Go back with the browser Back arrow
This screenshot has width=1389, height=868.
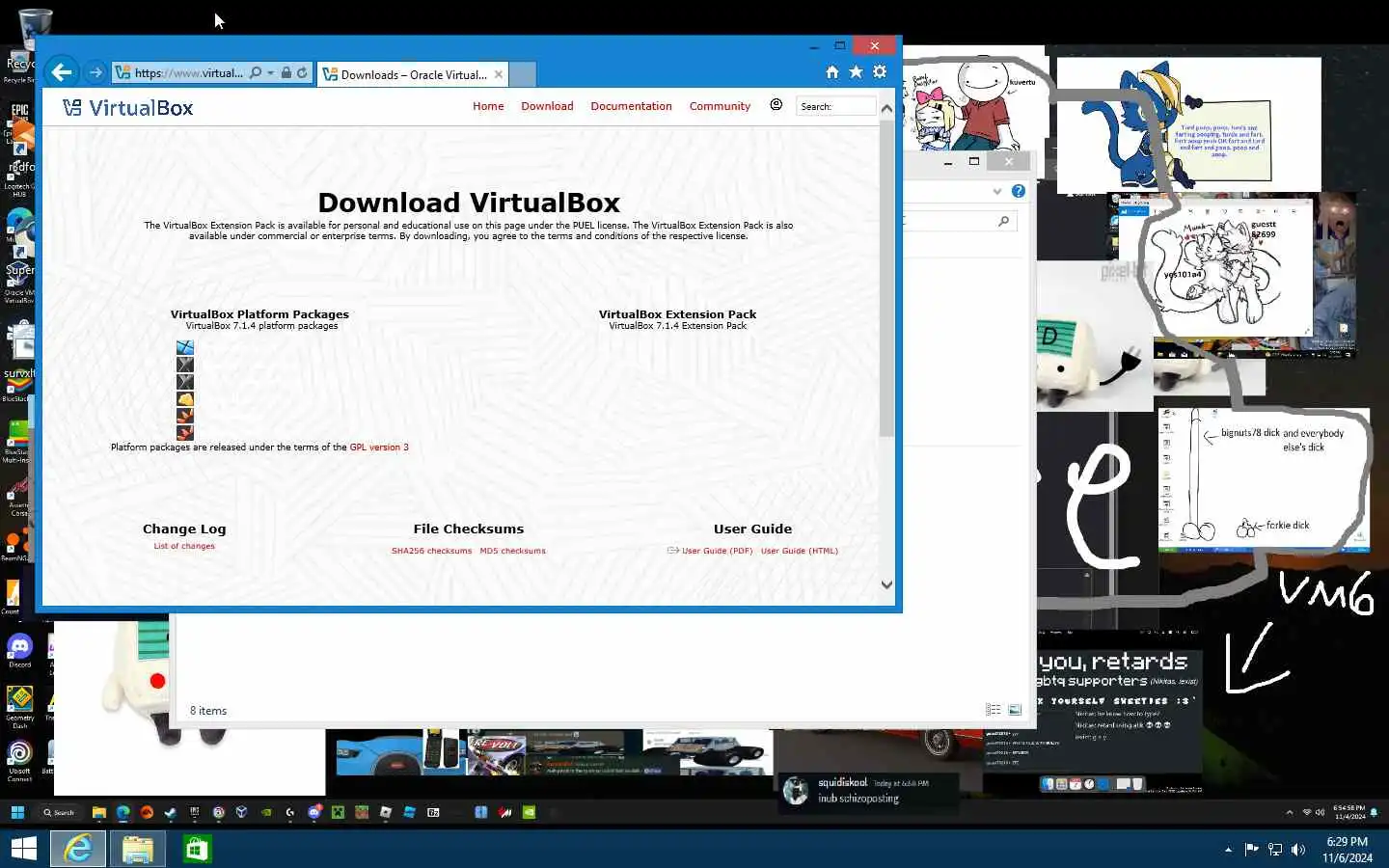pos(61,72)
